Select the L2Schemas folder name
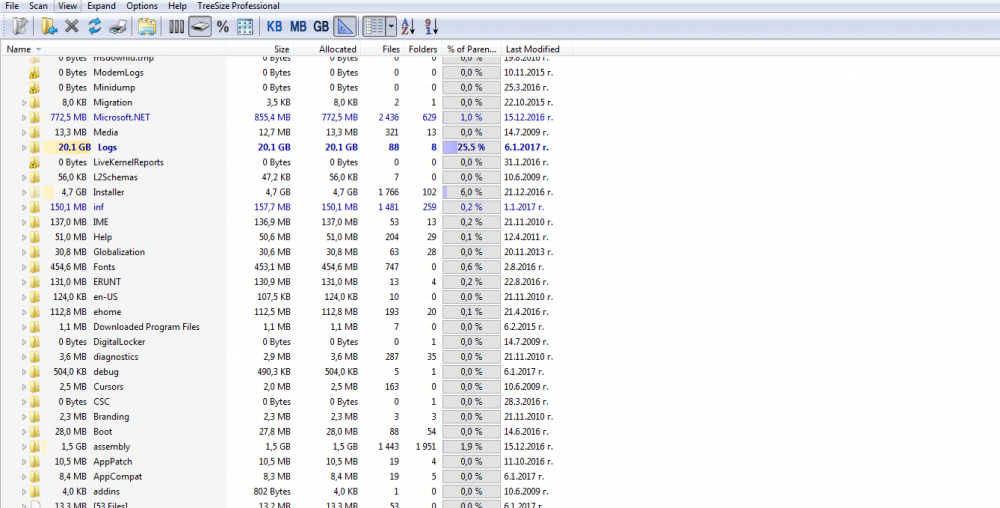The height and width of the screenshot is (508, 1000). point(115,177)
